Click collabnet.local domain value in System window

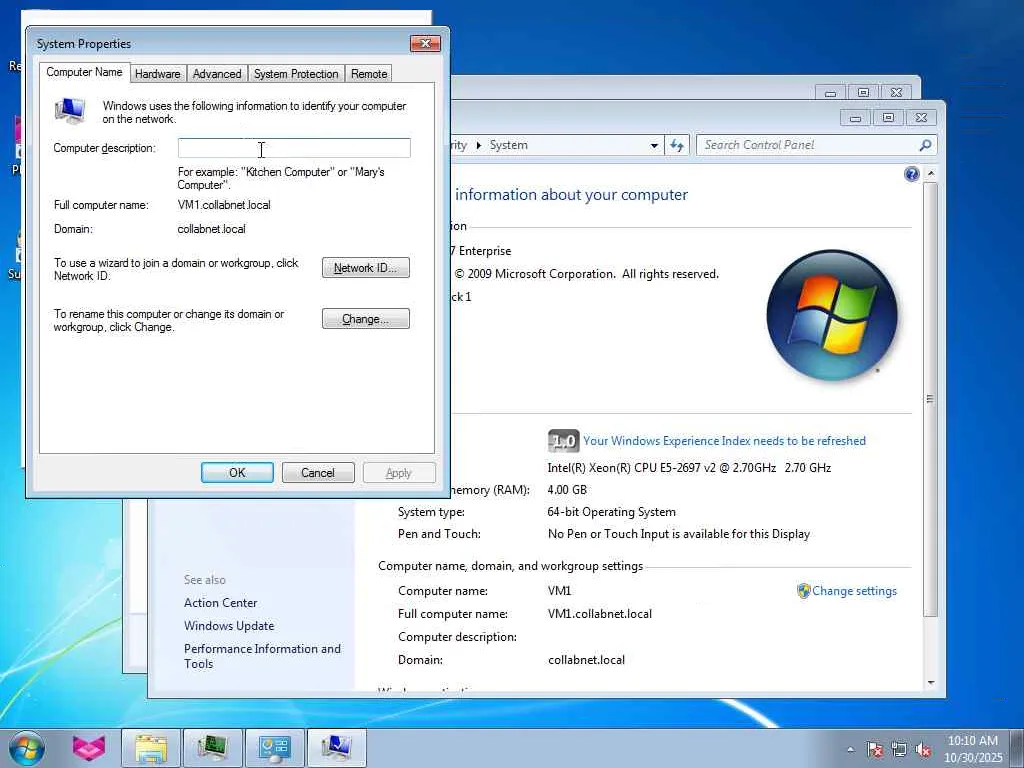(x=586, y=660)
